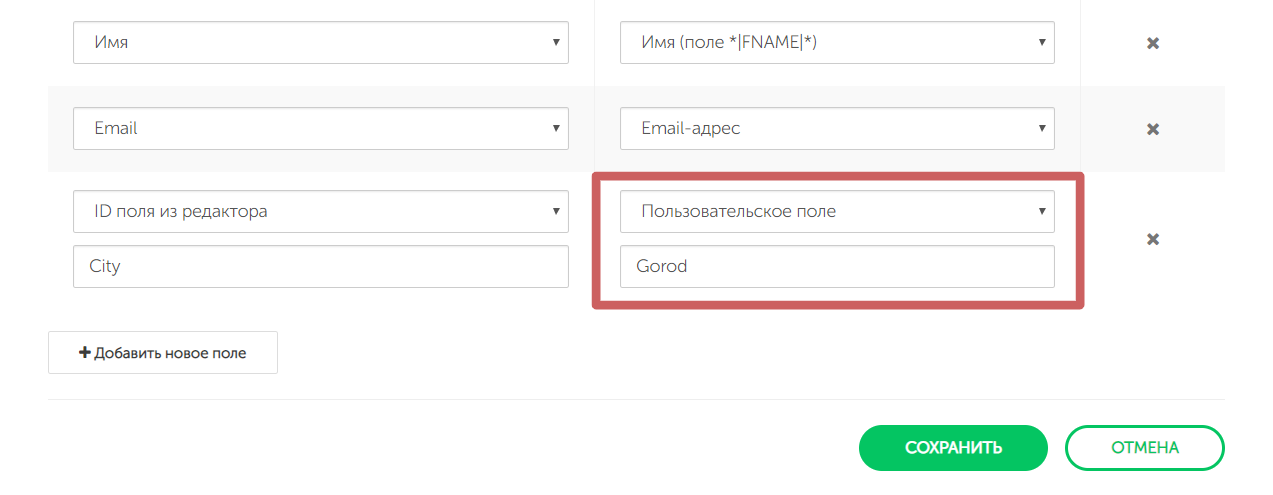Click the arrow on the FNAME field select
Viewport: 1273px width, 495px height.
[x=1041, y=43]
